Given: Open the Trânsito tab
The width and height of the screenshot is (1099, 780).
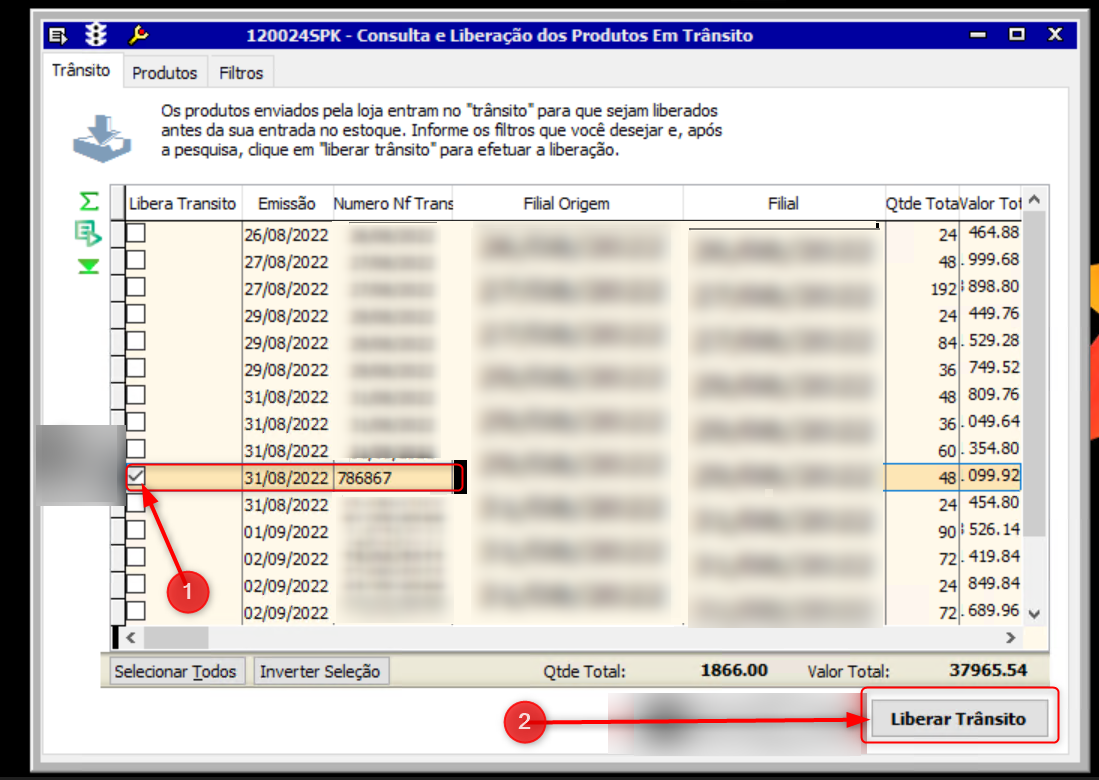Looking at the screenshot, I should 81,70.
